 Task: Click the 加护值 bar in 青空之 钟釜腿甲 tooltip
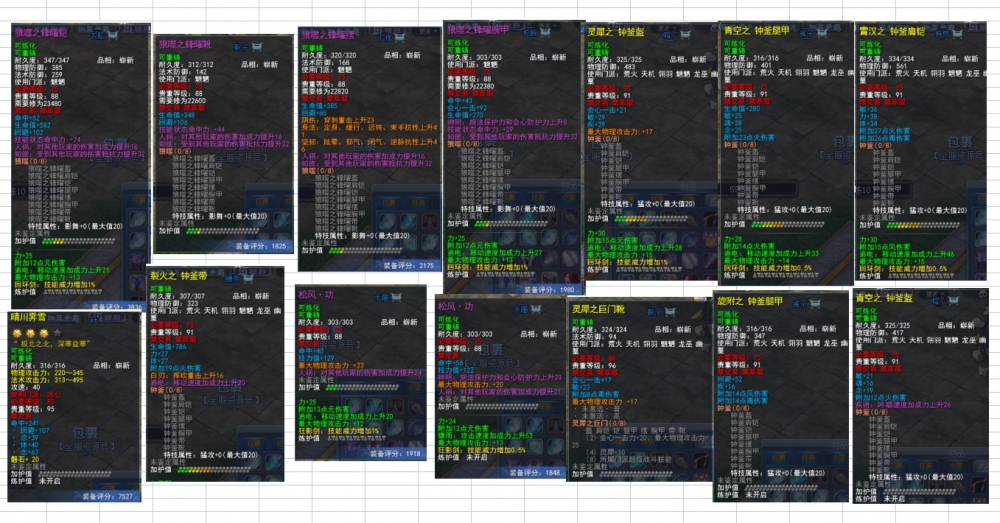786,225
